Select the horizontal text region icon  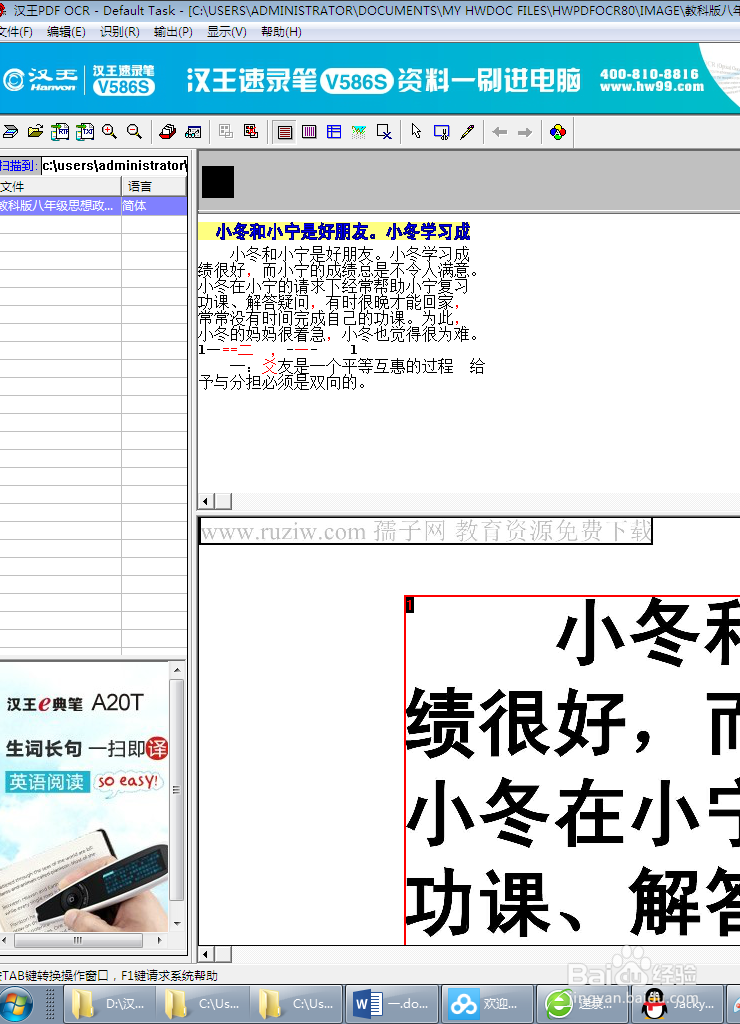pos(285,132)
